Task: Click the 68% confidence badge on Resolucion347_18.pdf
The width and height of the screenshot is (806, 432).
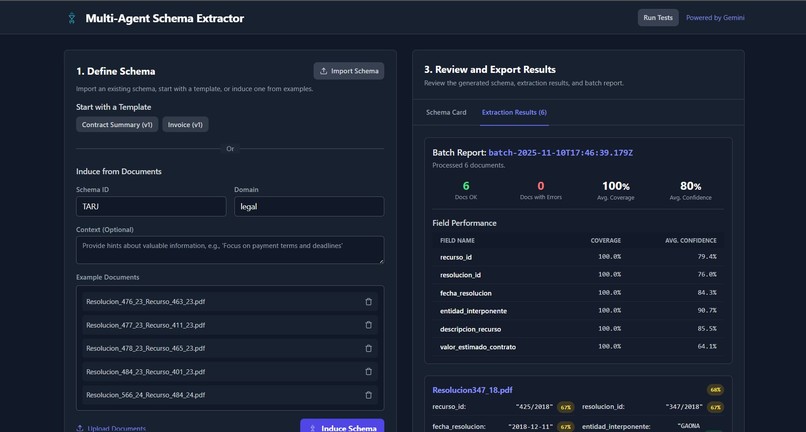Action: click(x=715, y=390)
